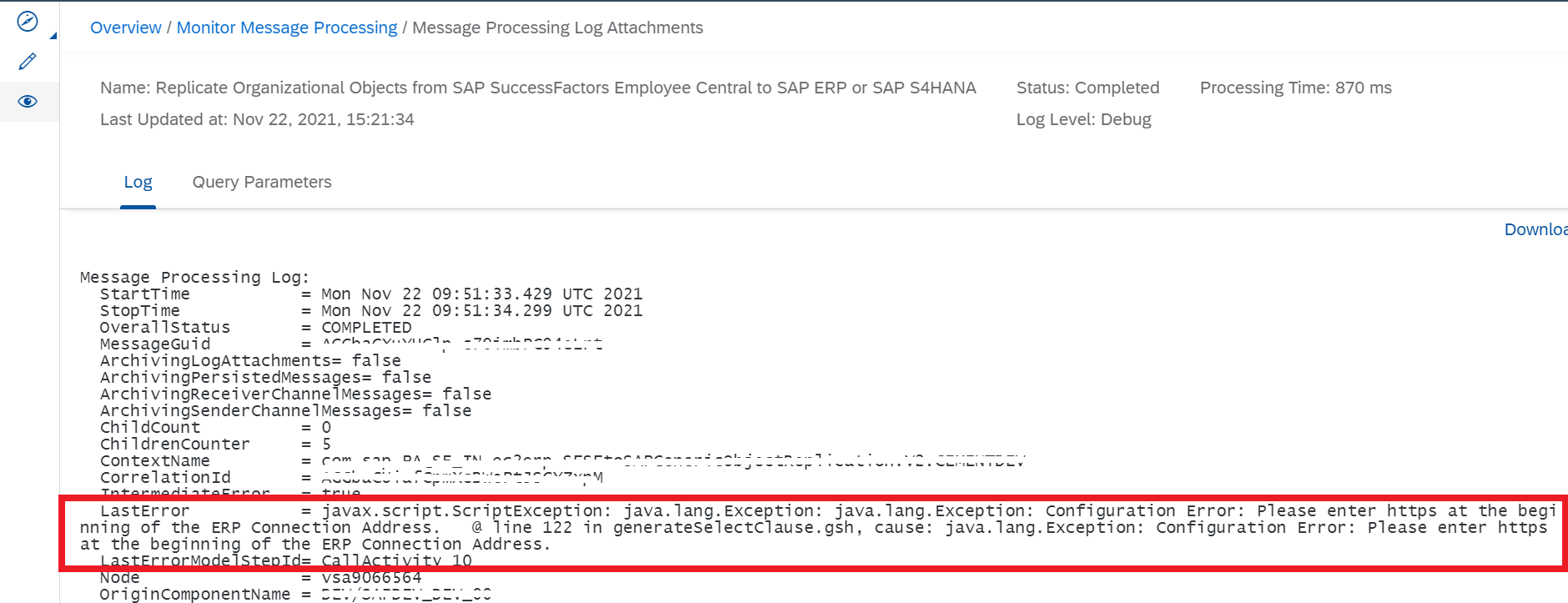Select the Design pencil icon in sidebar
This screenshot has width=1568, height=603.
28,62
